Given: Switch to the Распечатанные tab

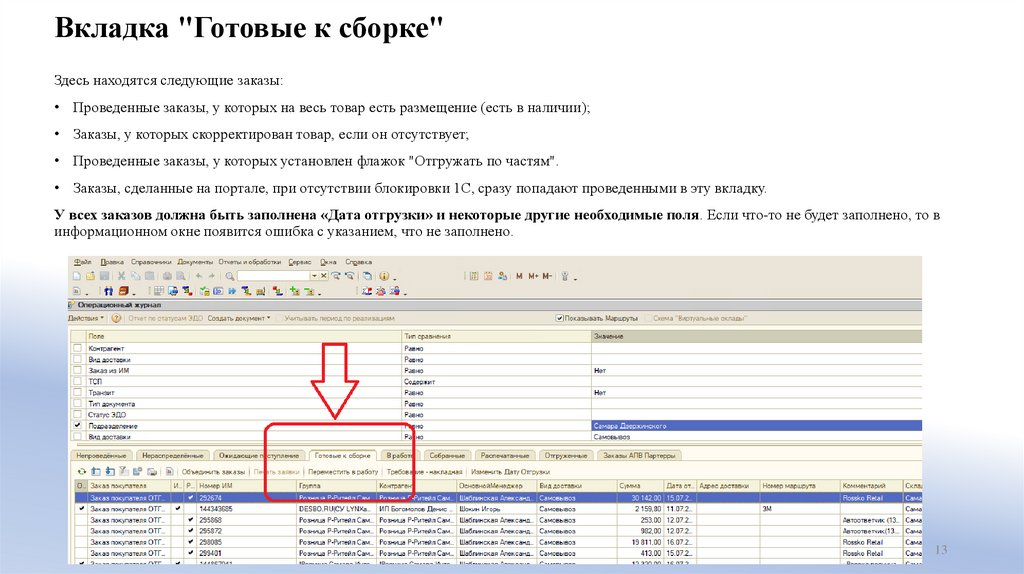Looking at the screenshot, I should (505, 456).
